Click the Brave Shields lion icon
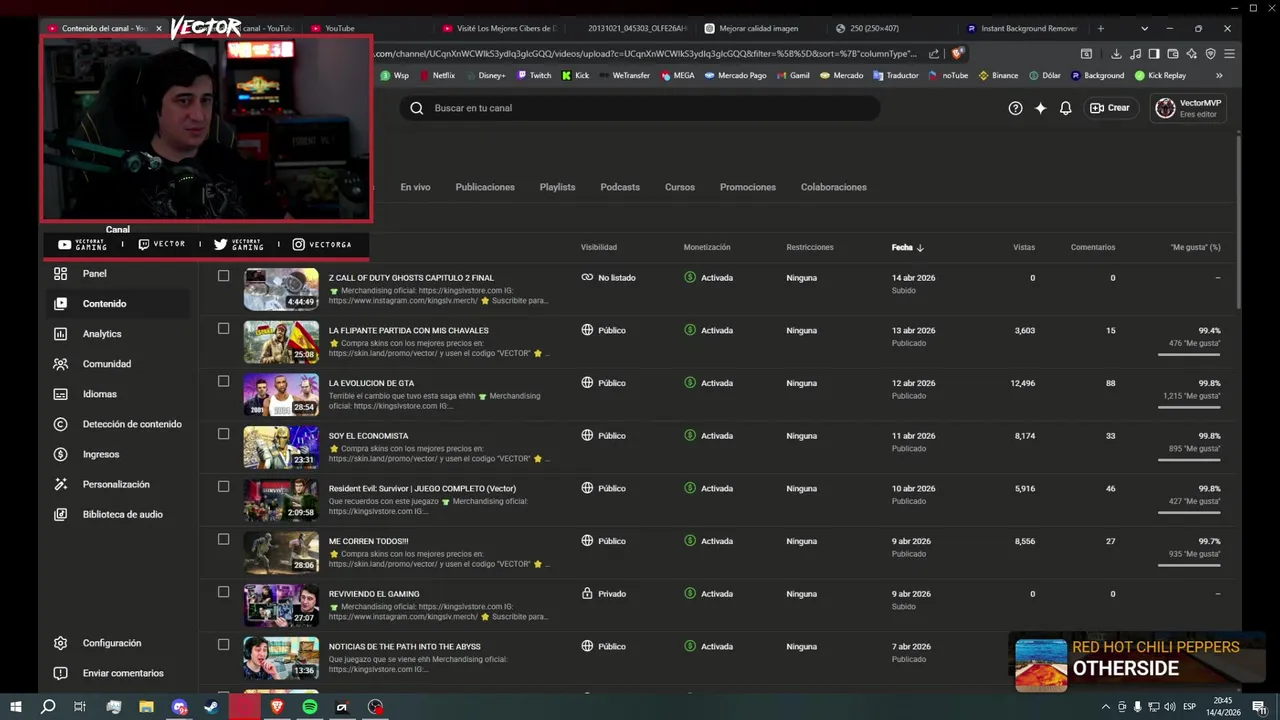This screenshot has width=1280, height=720. click(x=957, y=54)
